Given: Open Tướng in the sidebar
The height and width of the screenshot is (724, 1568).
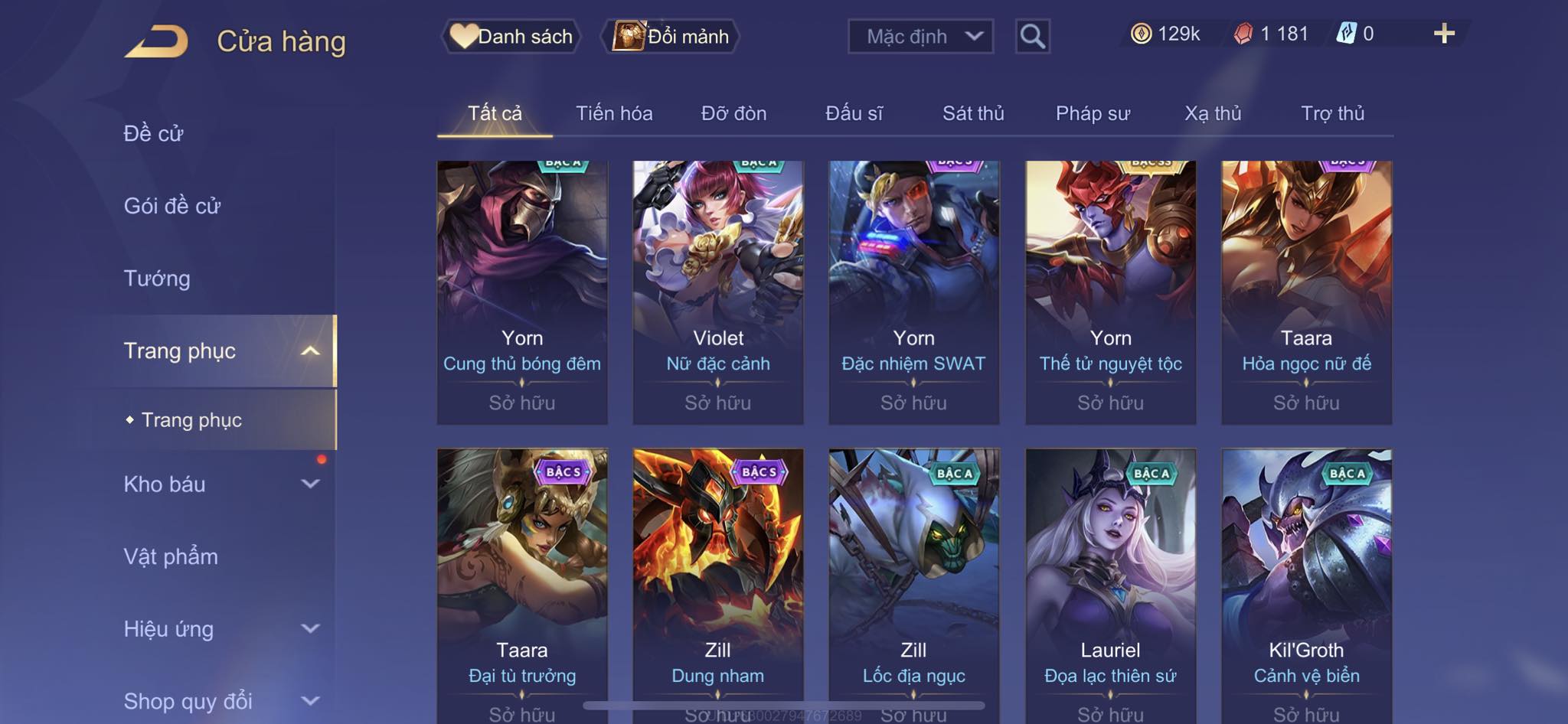Looking at the screenshot, I should [157, 278].
